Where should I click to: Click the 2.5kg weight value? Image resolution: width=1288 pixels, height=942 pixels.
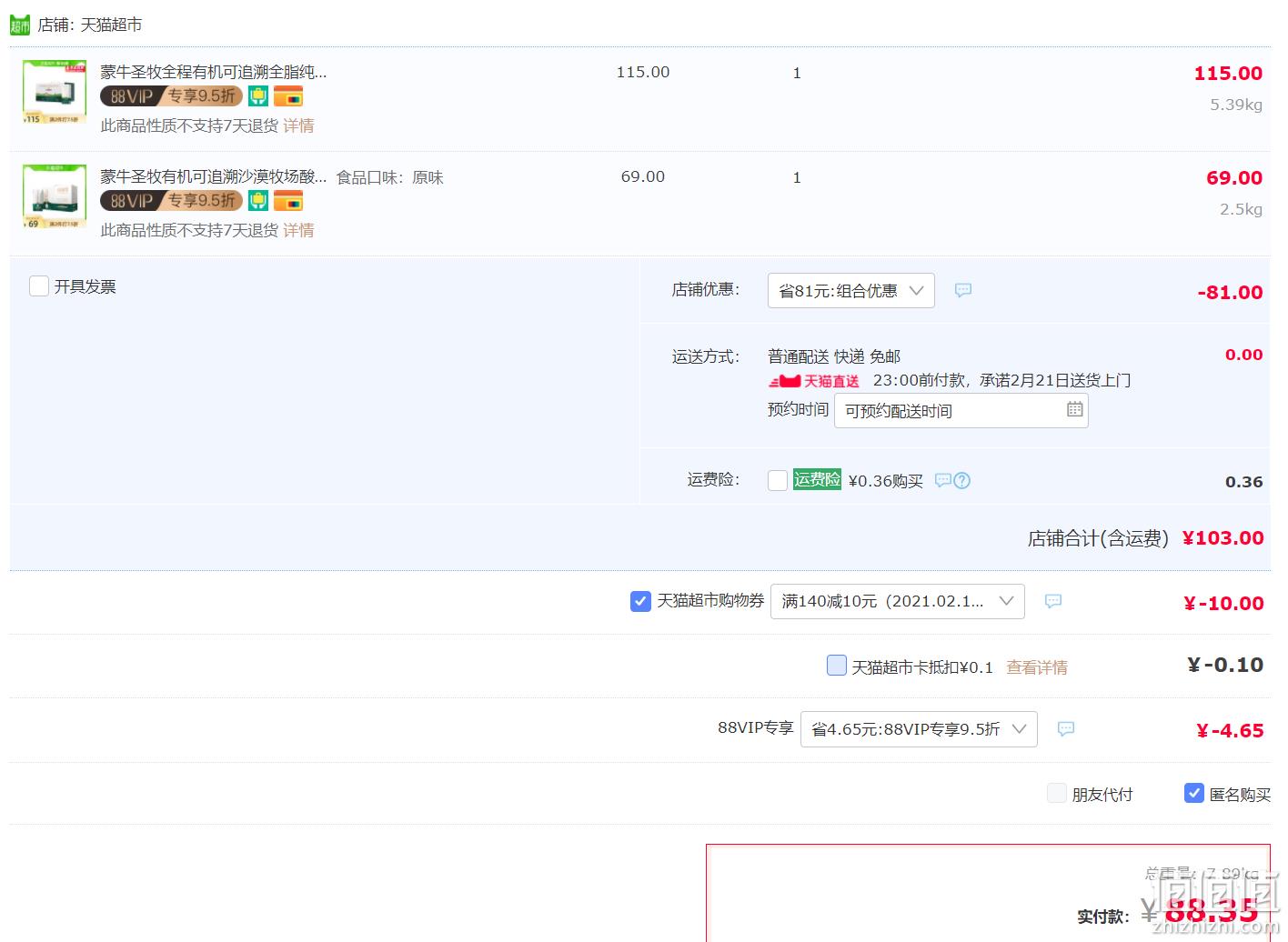[x=1241, y=209]
